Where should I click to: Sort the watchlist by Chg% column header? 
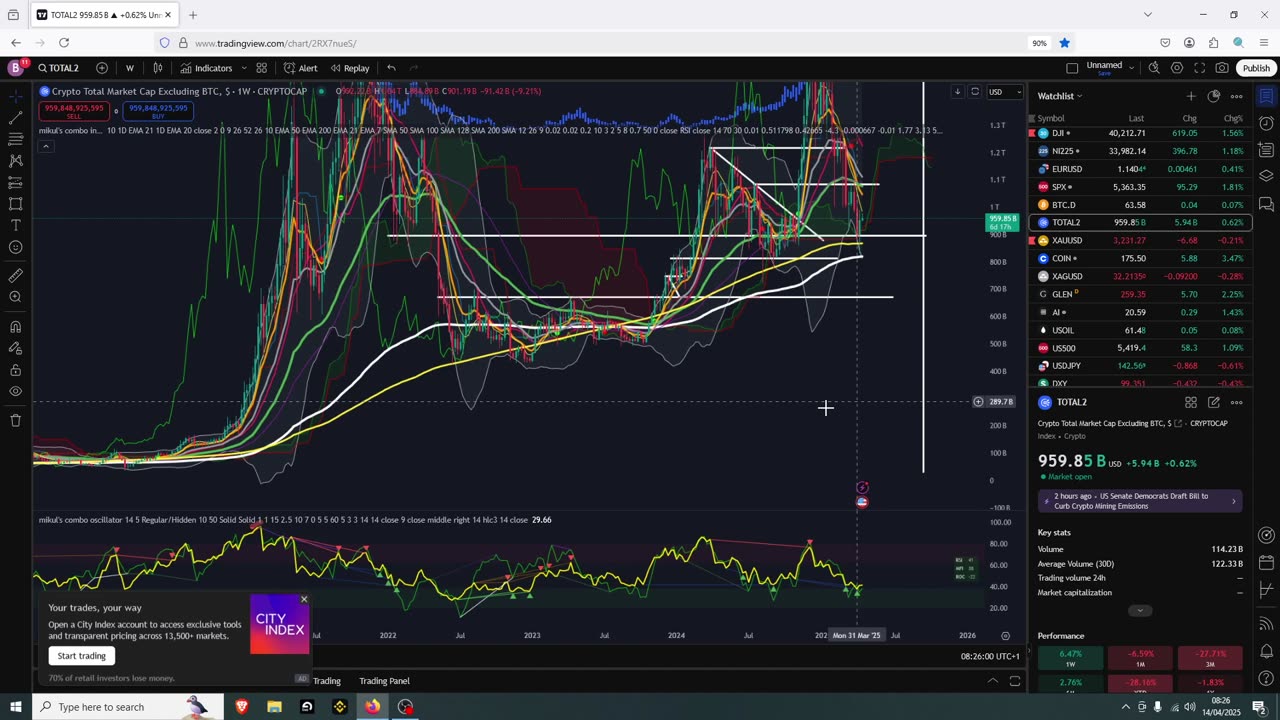click(x=1233, y=118)
